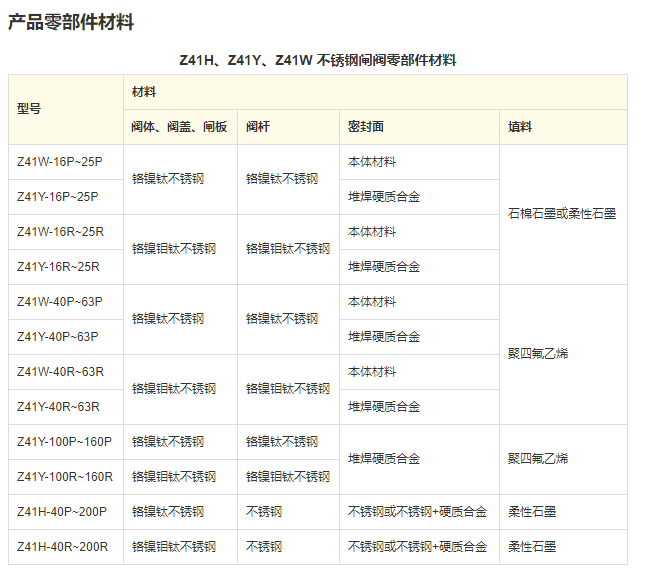Select the Z41W-40R~63R model cell

click(60, 372)
